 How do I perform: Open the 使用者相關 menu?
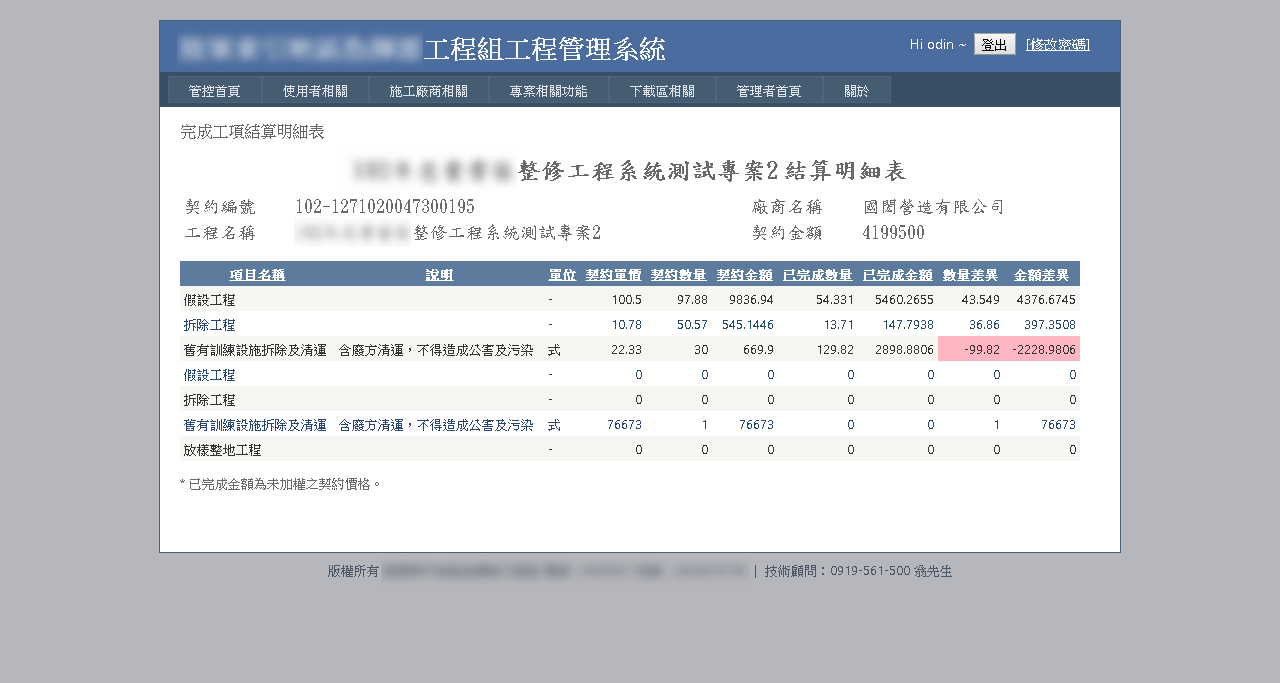(x=315, y=91)
